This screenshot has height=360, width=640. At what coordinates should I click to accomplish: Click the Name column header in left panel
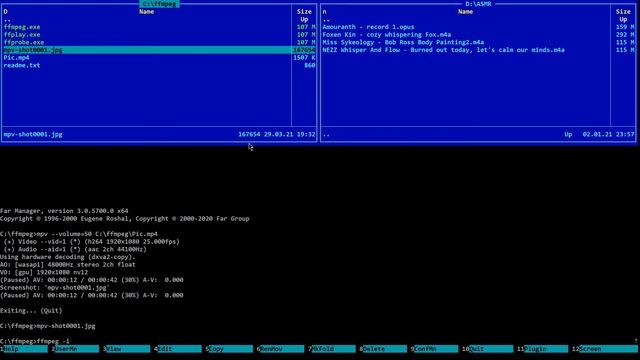(146, 11)
